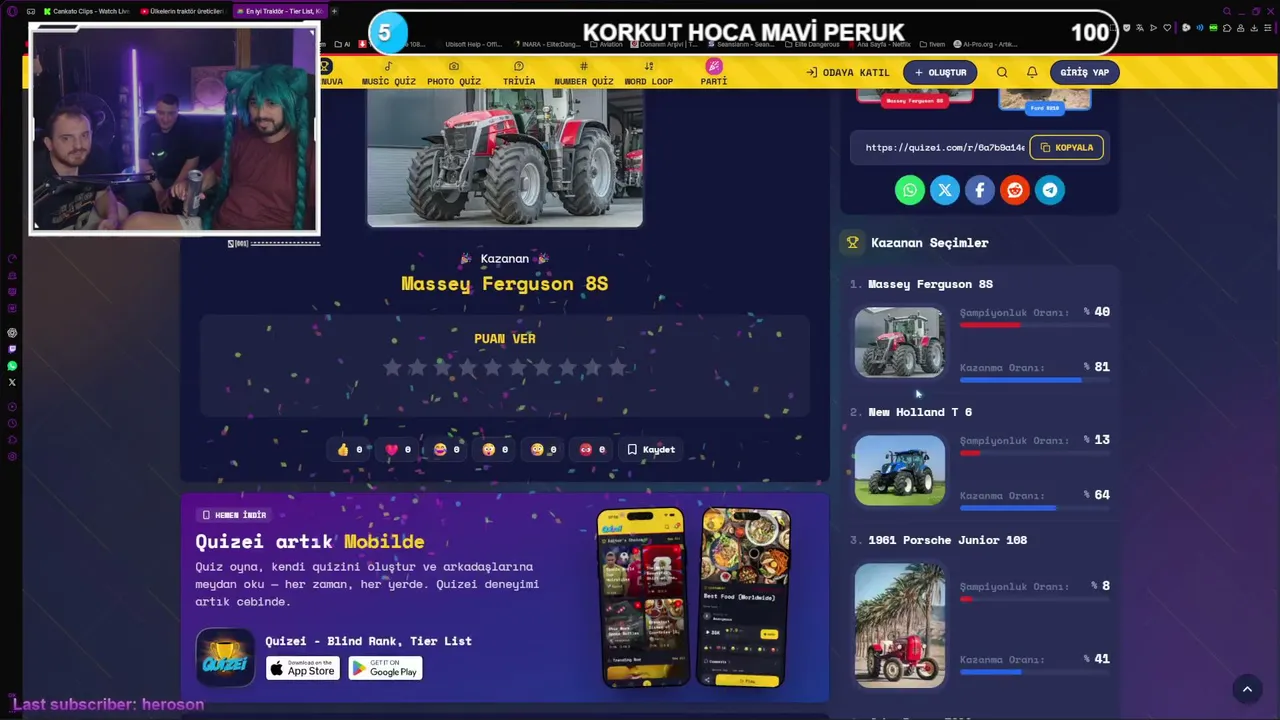
Task: Share the quiz on X
Action: tap(945, 190)
